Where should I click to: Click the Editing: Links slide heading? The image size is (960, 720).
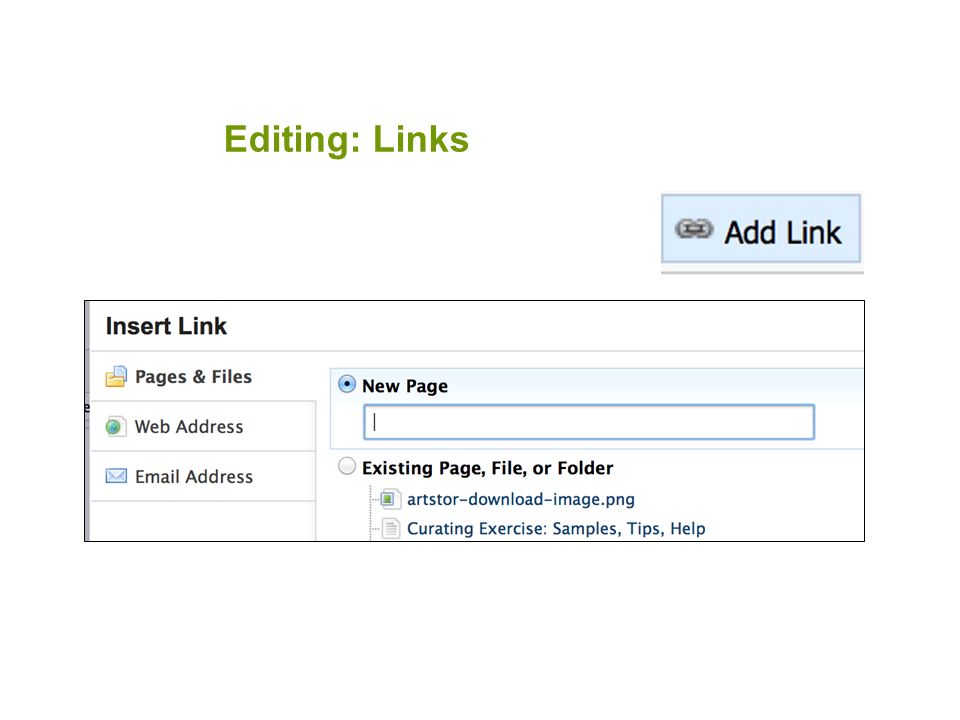click(347, 139)
